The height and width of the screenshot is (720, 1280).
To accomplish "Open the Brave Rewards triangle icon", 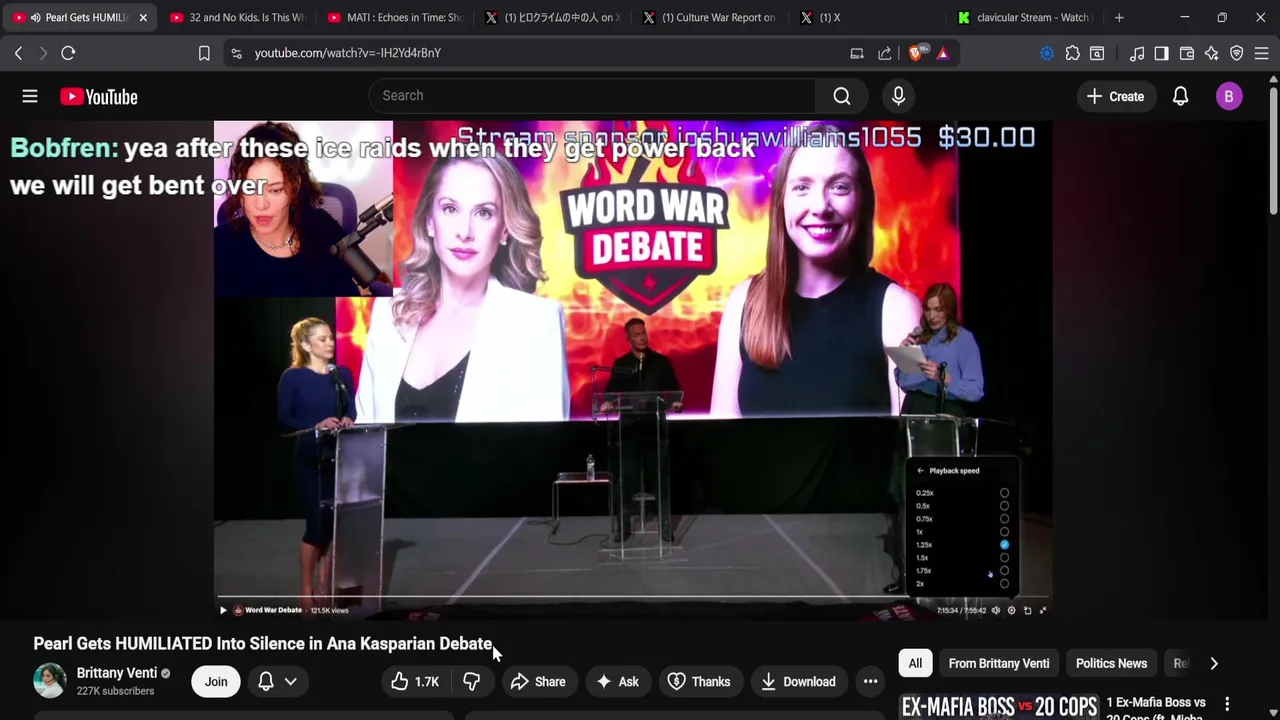I will click(942, 53).
